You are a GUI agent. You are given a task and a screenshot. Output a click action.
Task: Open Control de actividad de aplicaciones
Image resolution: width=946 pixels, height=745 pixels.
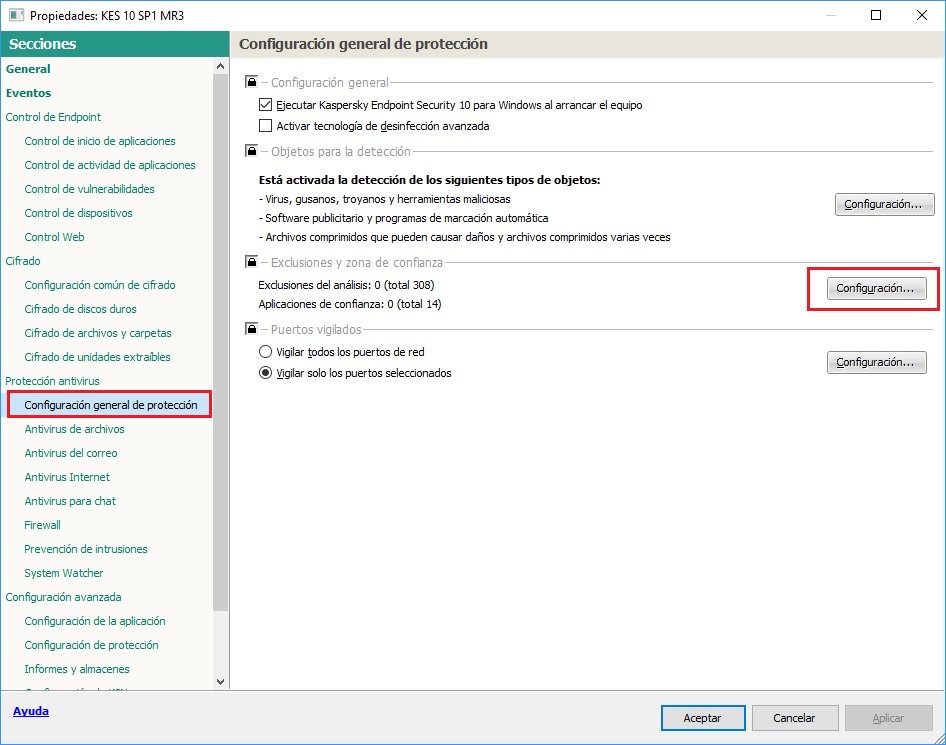pos(110,165)
